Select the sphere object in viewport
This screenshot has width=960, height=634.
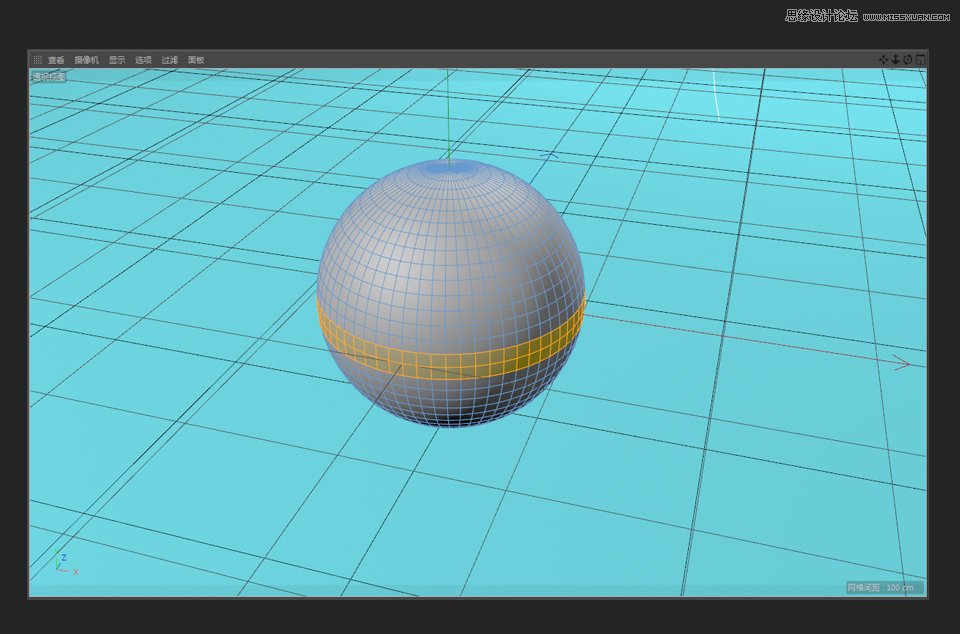(x=450, y=250)
